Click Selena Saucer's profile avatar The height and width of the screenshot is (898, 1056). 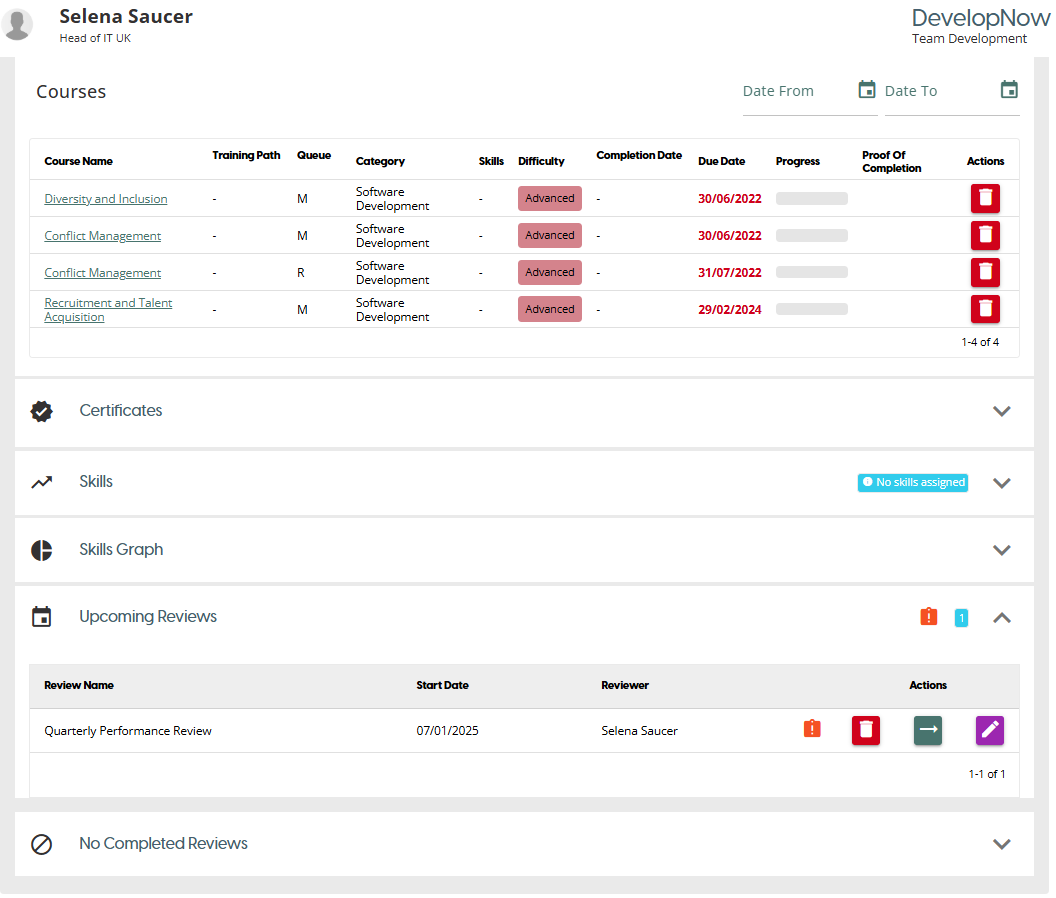click(x=18, y=25)
